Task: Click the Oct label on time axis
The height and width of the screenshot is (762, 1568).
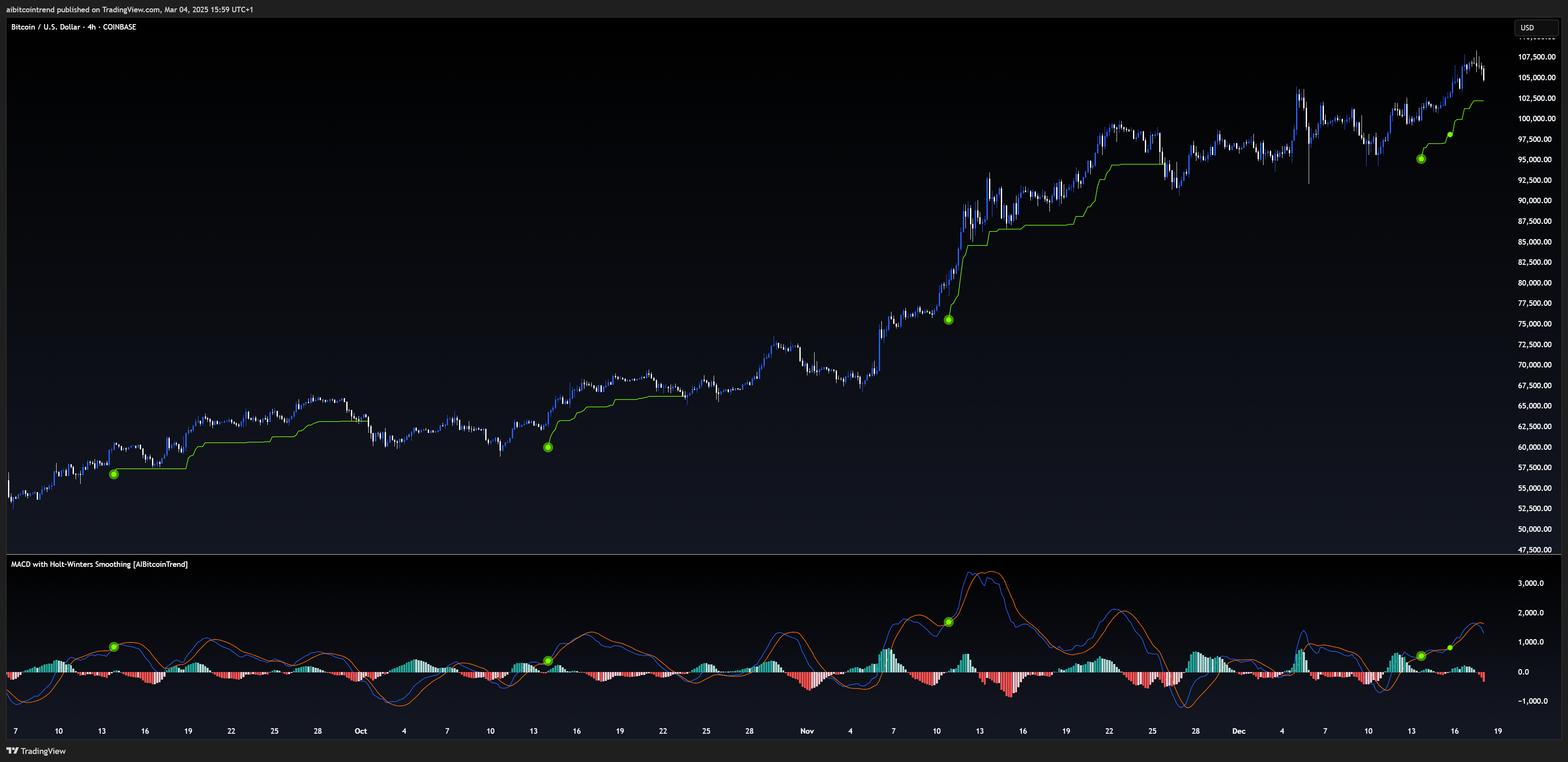Action: 361,731
